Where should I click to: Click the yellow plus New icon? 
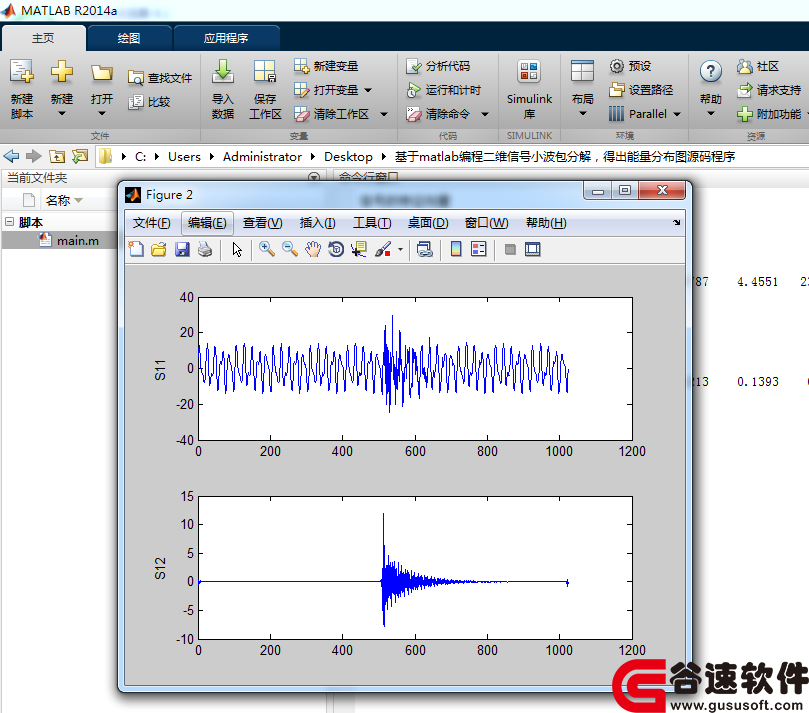(61, 71)
